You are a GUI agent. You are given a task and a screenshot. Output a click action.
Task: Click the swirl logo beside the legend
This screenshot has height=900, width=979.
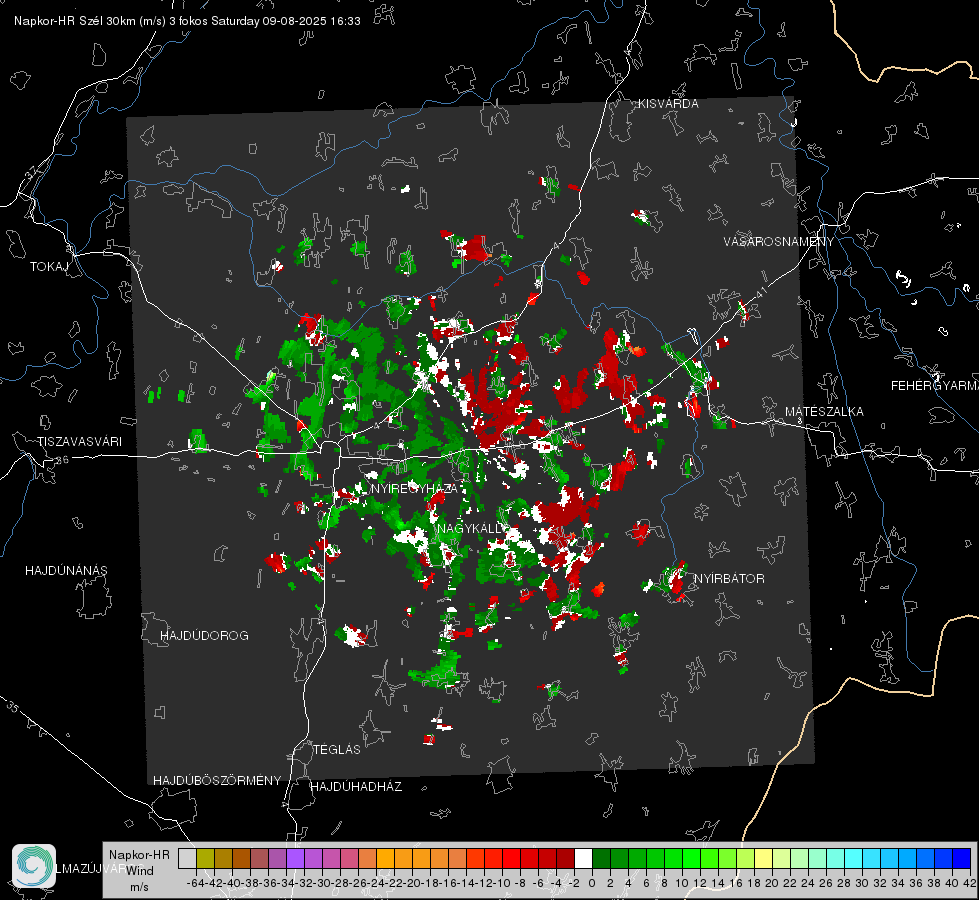(x=34, y=866)
